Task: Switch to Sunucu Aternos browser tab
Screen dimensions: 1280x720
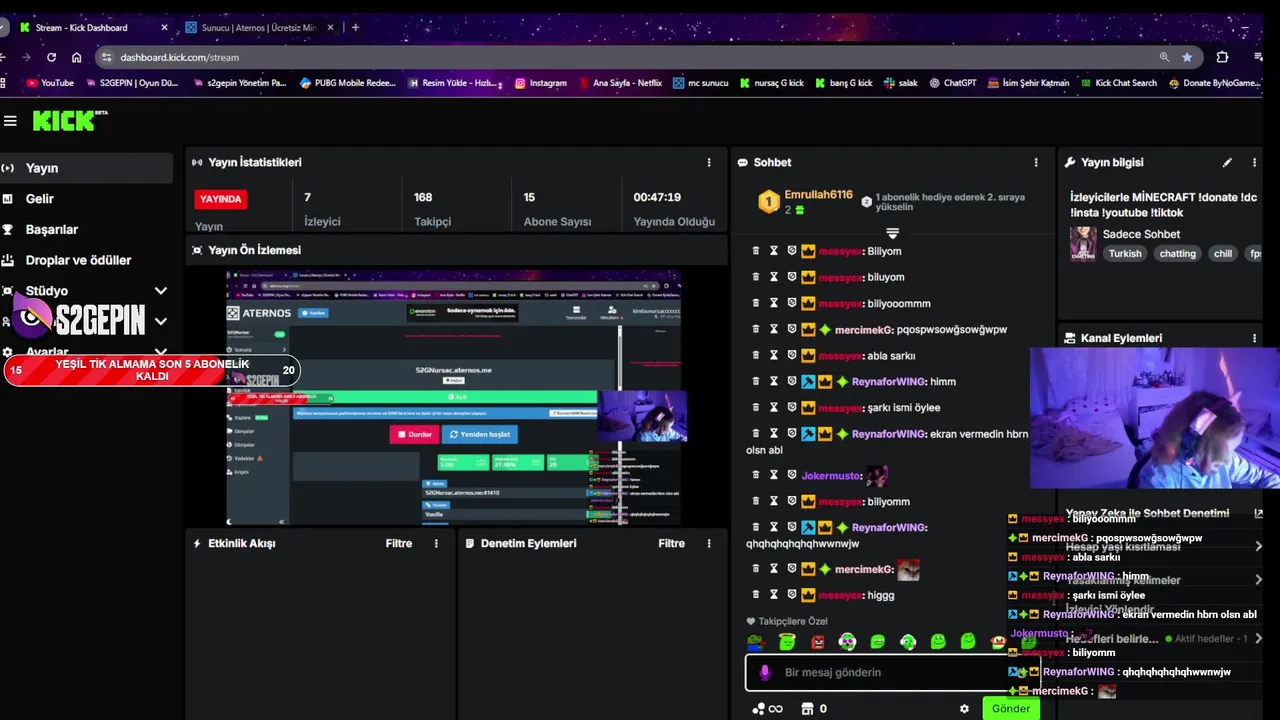Action: 259,27
